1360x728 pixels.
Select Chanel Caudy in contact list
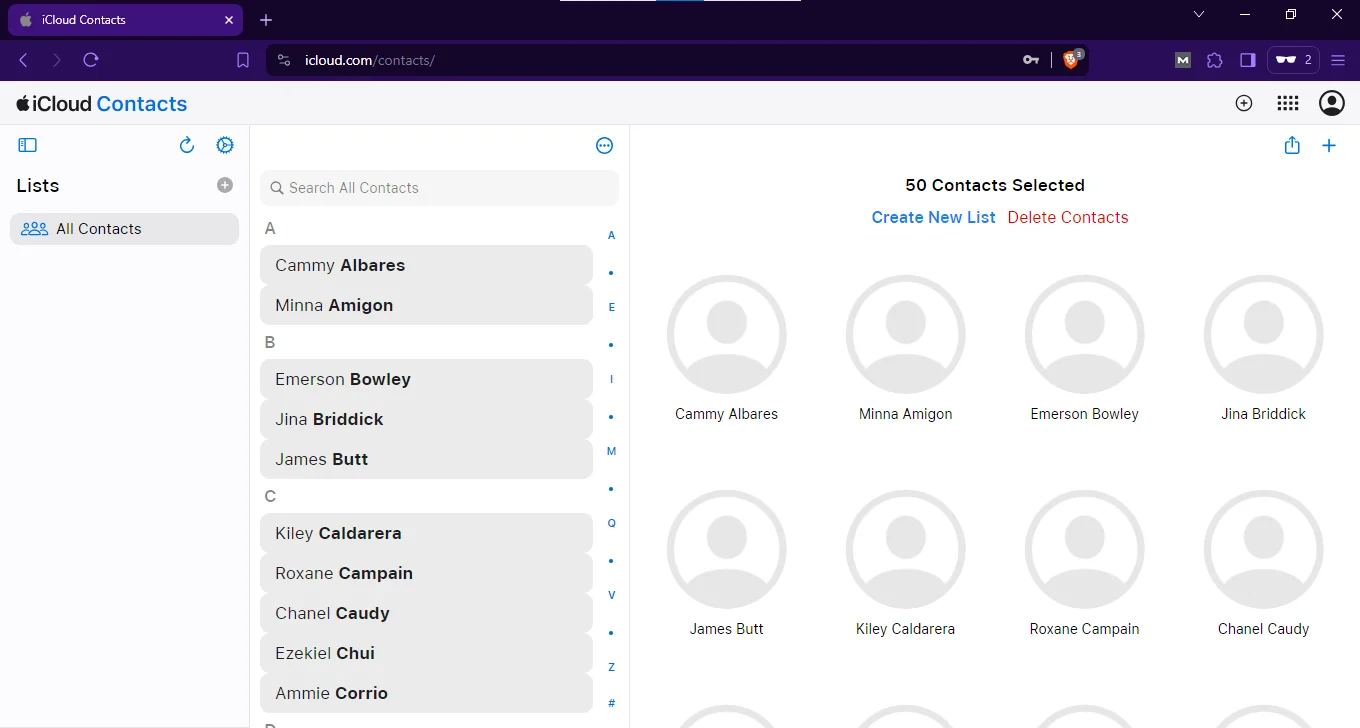click(426, 613)
